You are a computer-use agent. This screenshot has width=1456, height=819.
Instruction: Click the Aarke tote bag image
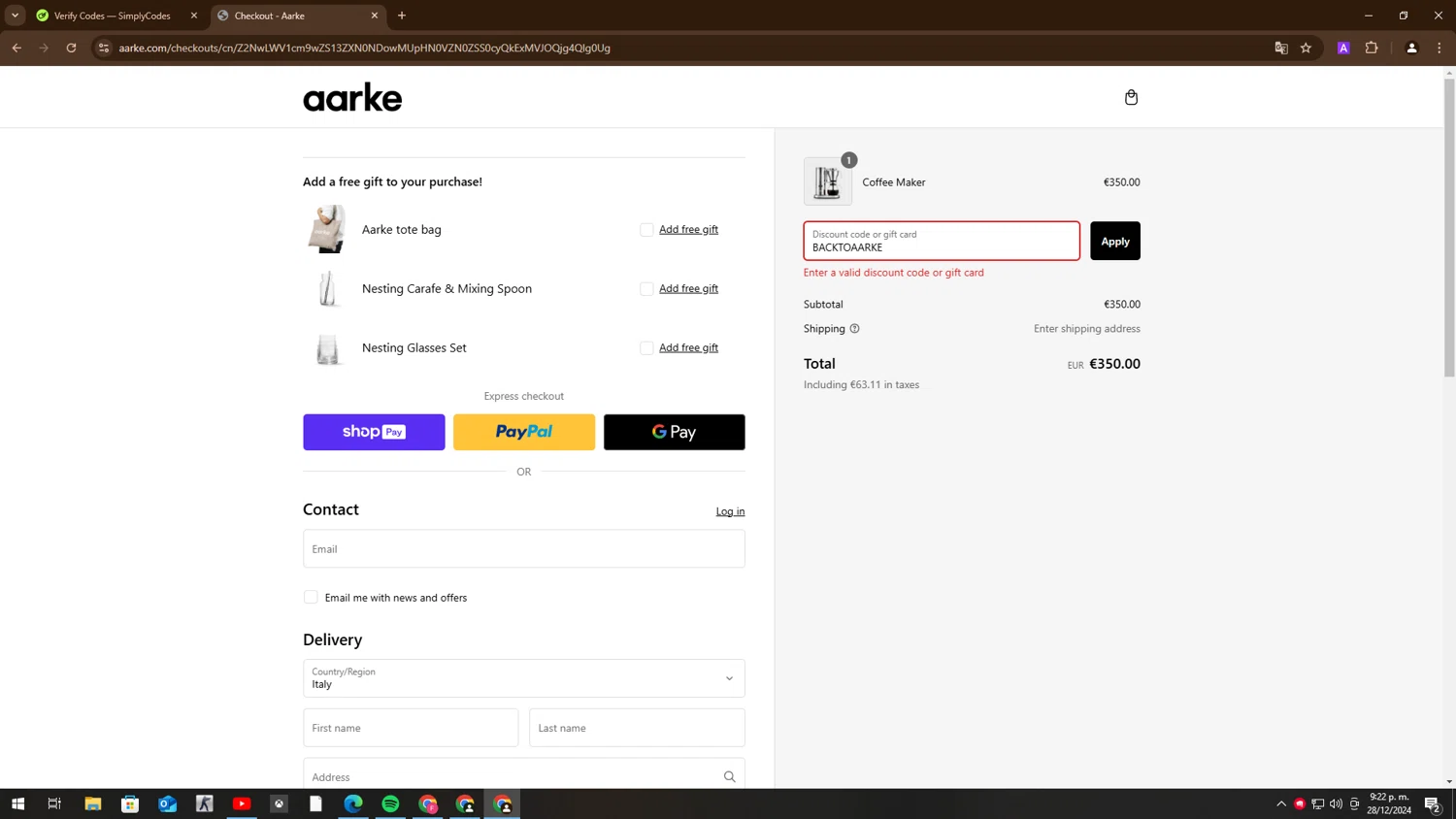click(327, 229)
